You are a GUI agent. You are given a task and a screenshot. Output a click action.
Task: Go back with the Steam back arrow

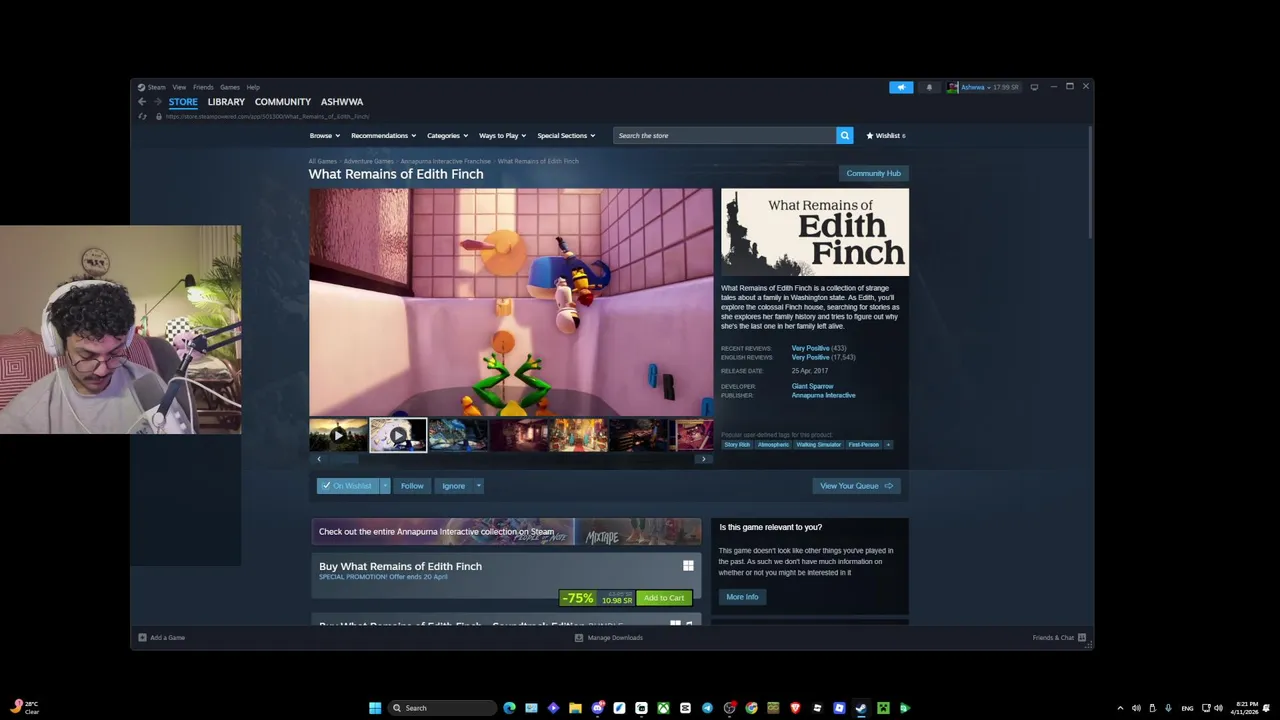click(142, 102)
